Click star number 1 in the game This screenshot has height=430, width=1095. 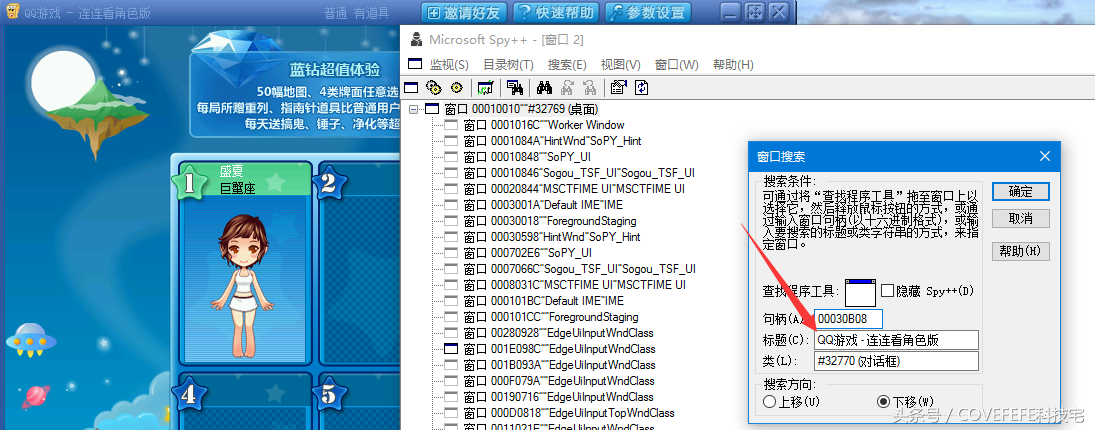pos(188,183)
